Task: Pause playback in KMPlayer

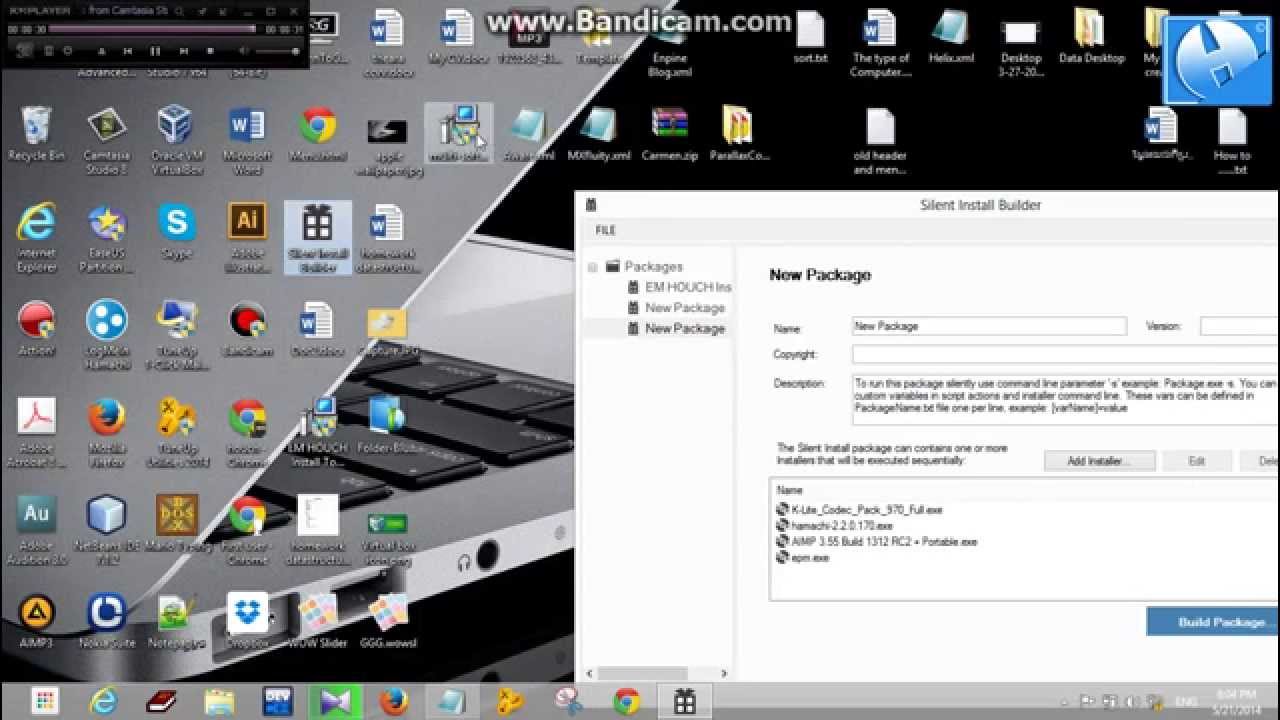Action: coord(155,51)
